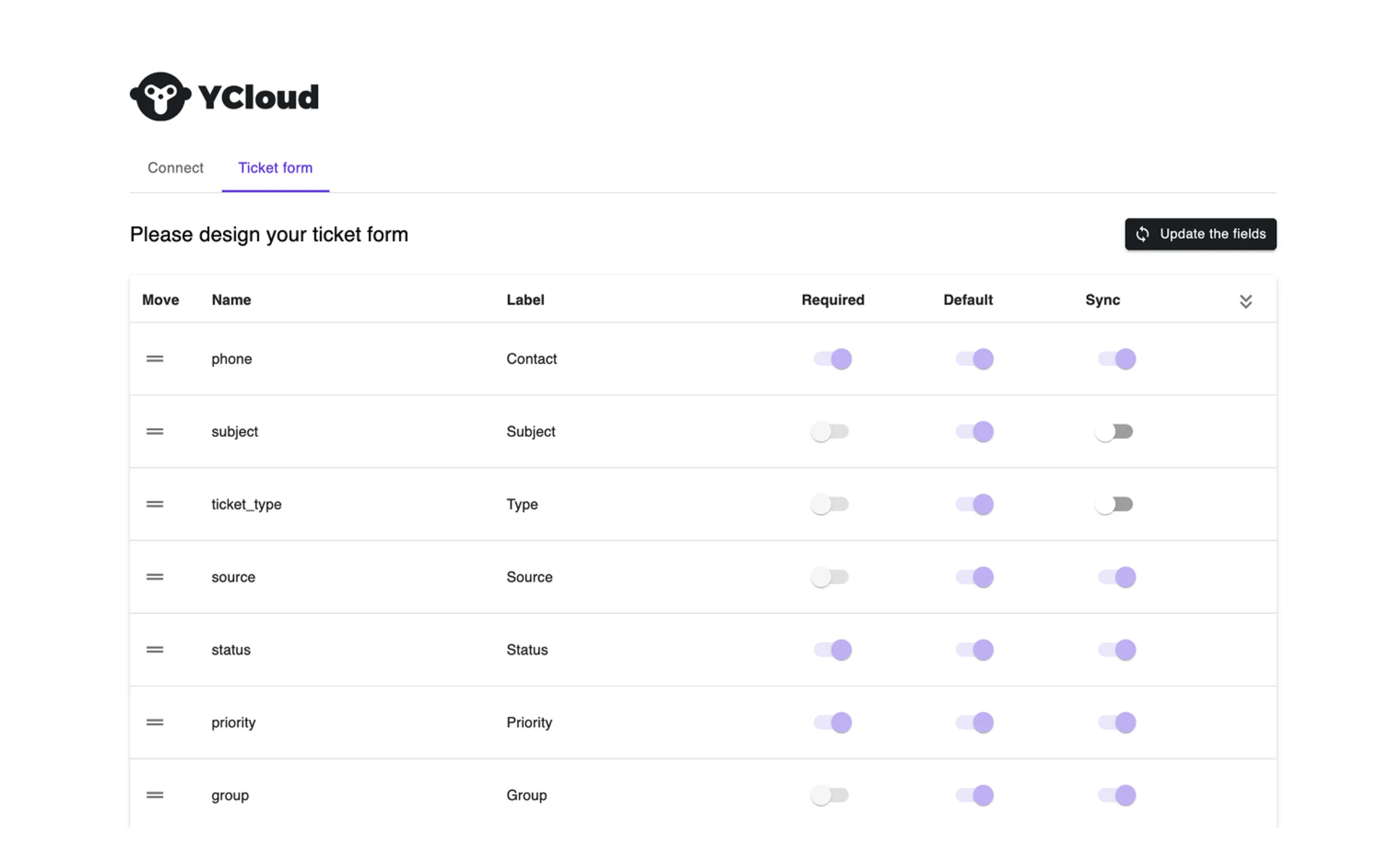Click the Label column header
The image size is (1389, 868).
click(525, 300)
